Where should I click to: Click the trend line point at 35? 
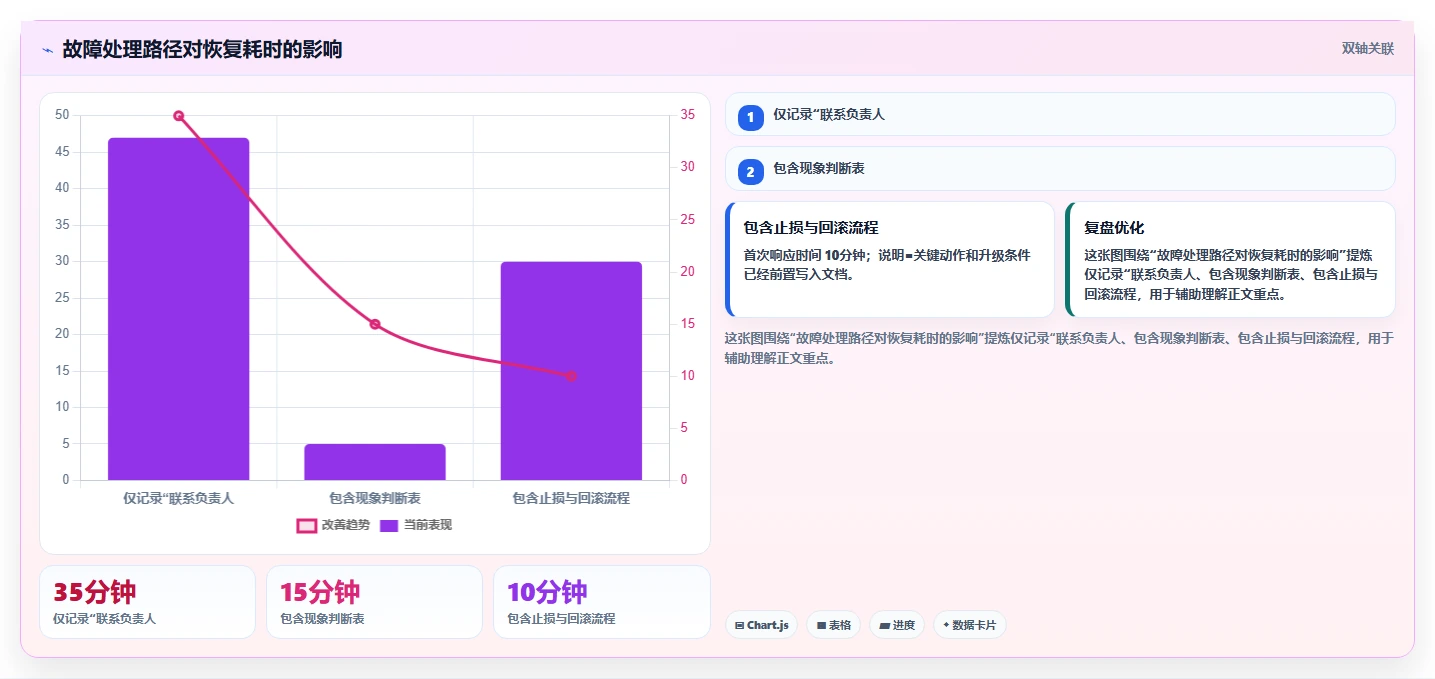(x=179, y=116)
